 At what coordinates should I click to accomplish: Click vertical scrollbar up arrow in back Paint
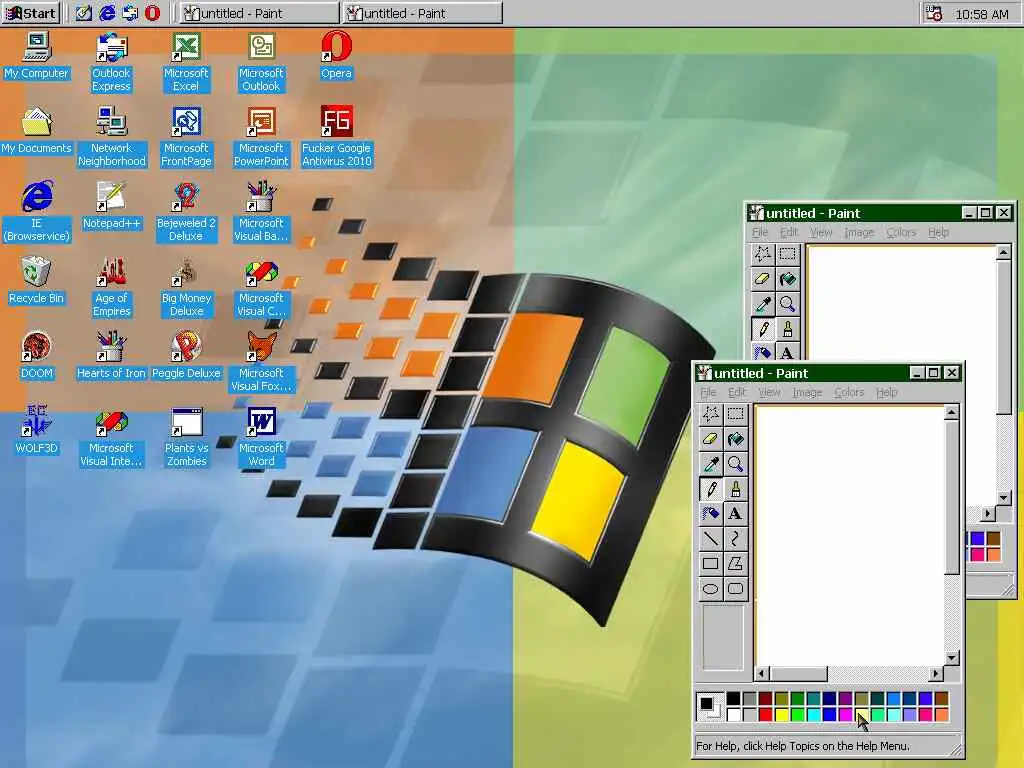click(1004, 252)
